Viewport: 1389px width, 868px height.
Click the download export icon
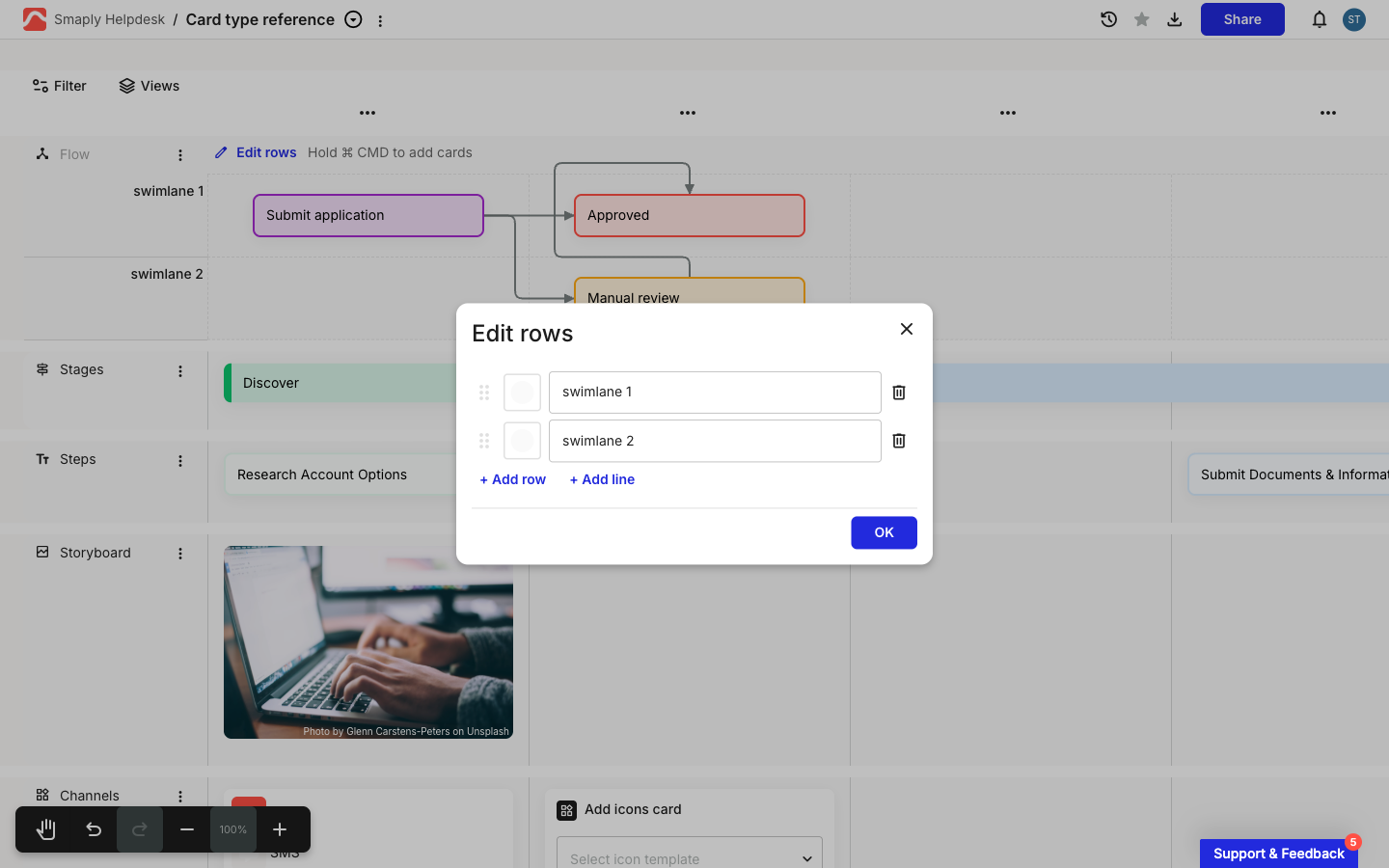(1175, 19)
